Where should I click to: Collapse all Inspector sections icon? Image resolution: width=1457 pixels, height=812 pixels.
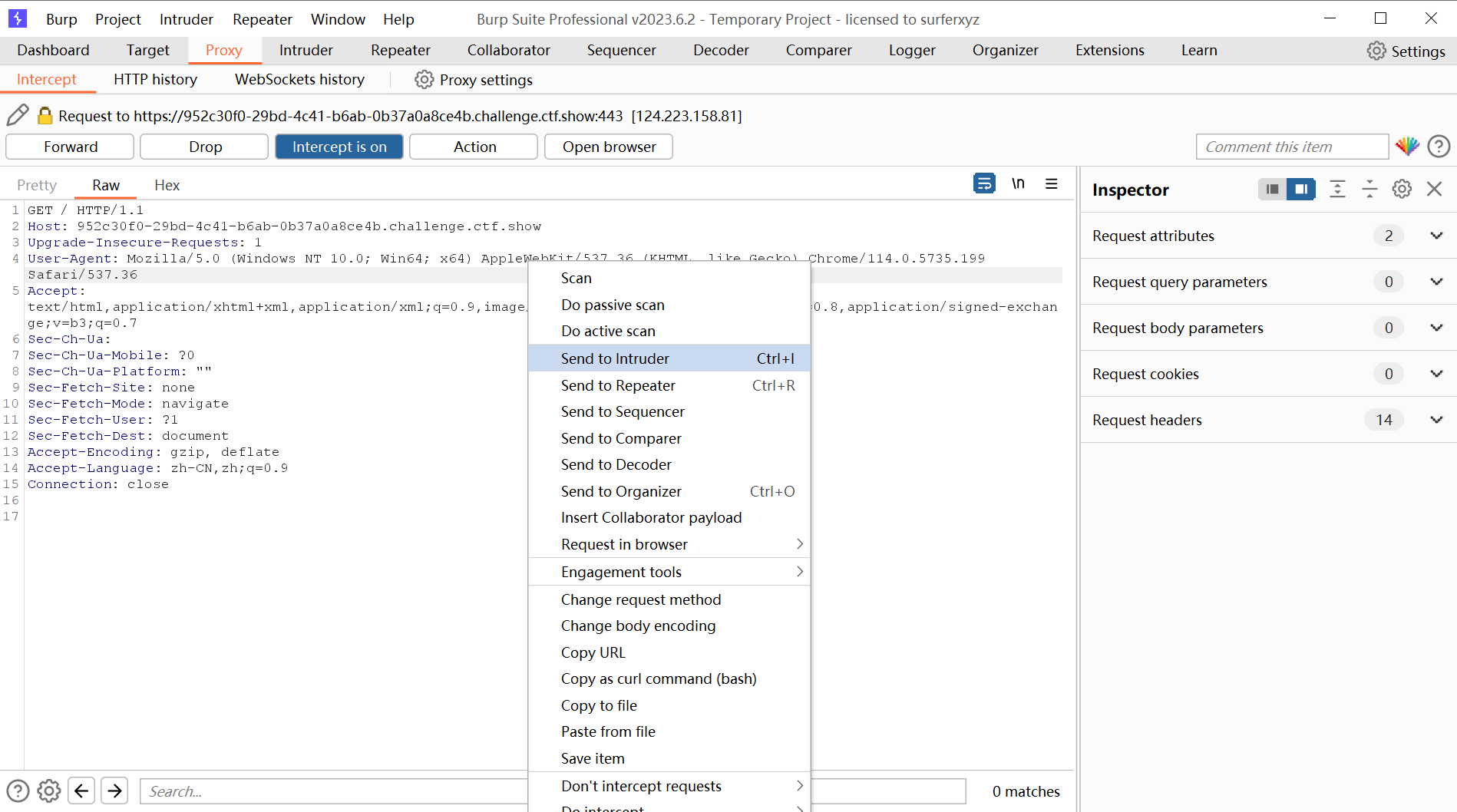(1369, 189)
